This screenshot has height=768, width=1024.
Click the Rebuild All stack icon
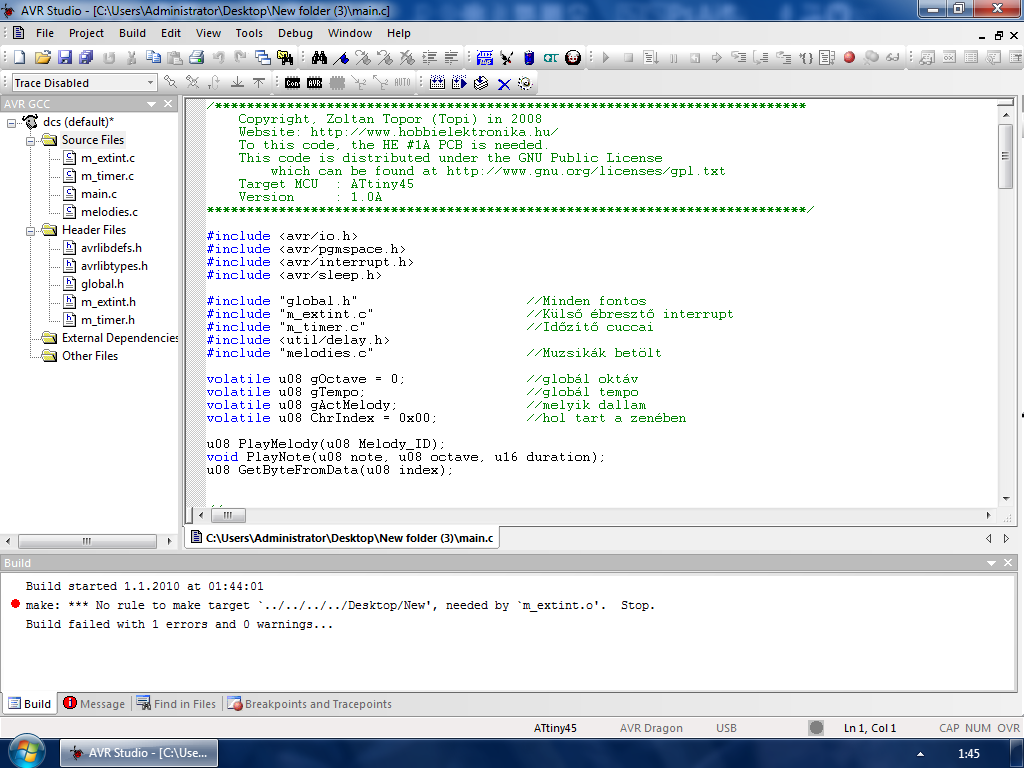tap(481, 82)
